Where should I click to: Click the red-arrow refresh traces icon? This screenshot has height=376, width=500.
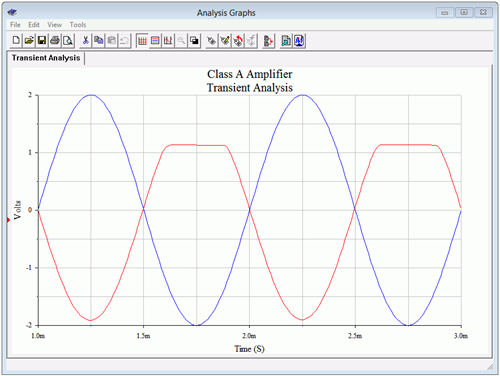click(238, 41)
